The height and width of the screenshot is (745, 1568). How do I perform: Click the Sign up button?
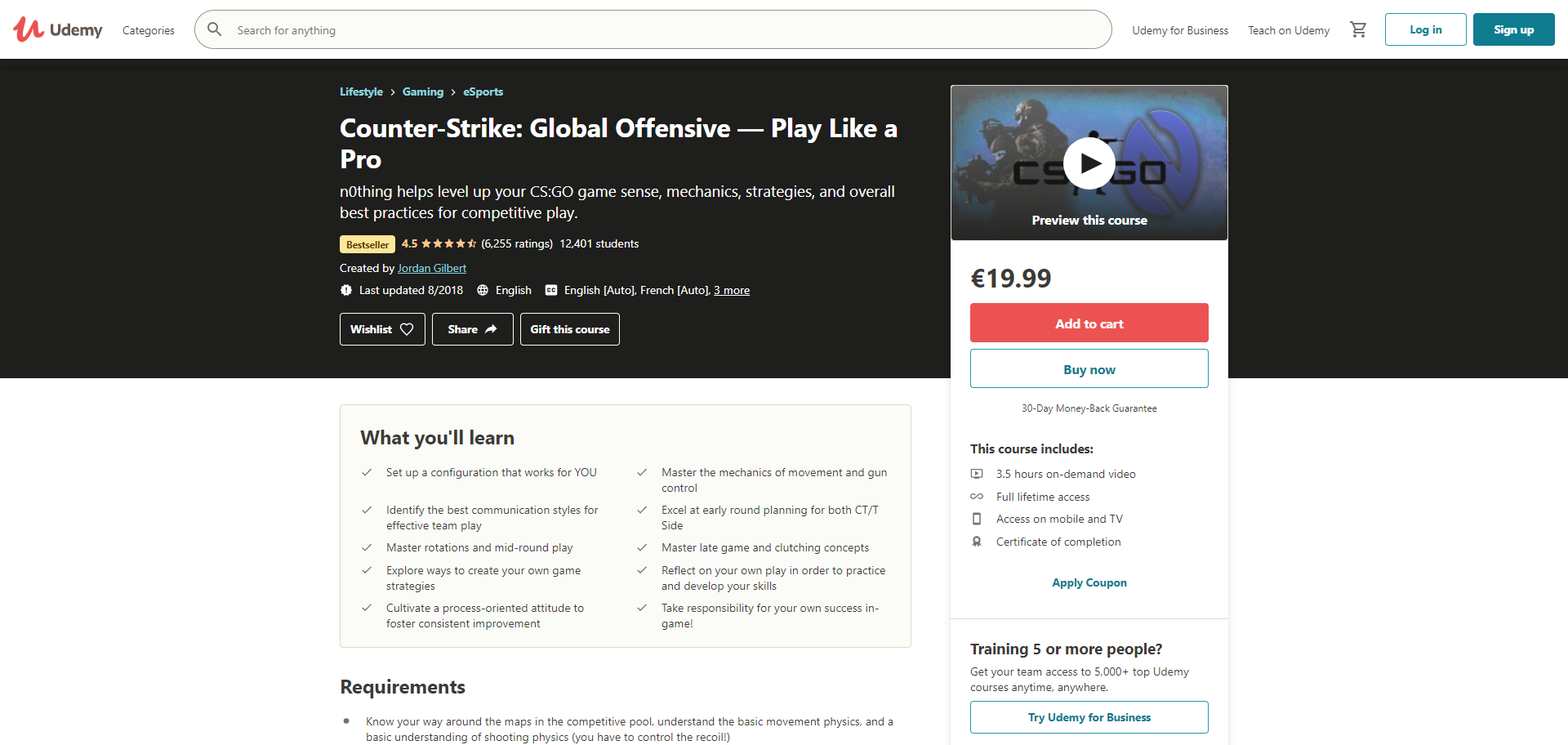coord(1514,29)
